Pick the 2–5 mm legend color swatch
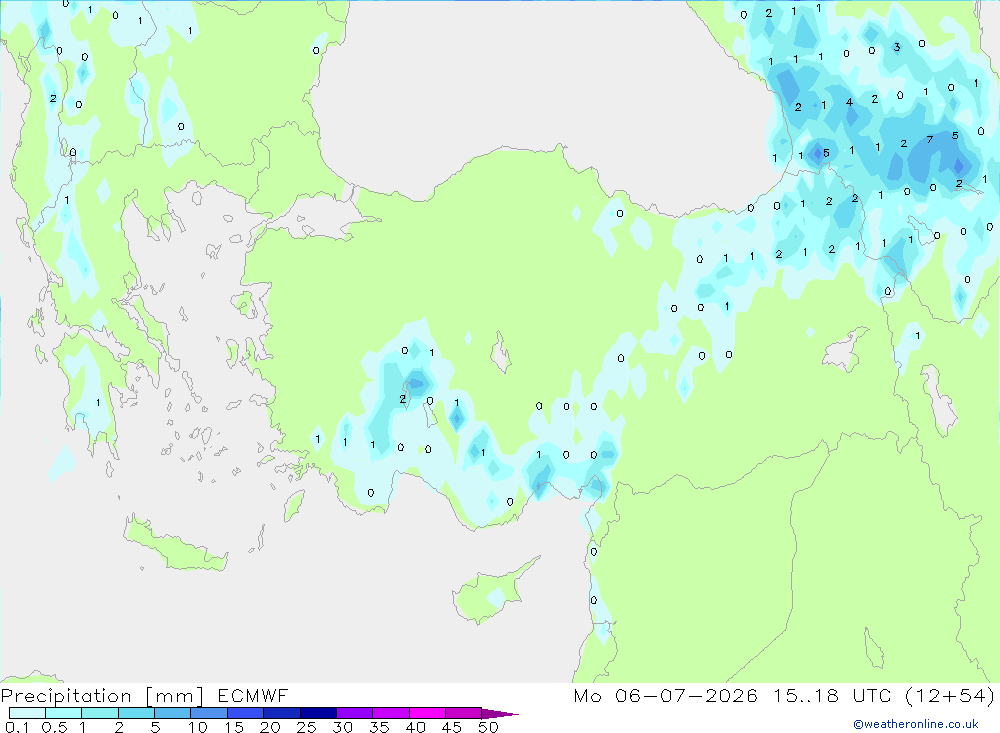The image size is (1000, 733). click(x=136, y=713)
